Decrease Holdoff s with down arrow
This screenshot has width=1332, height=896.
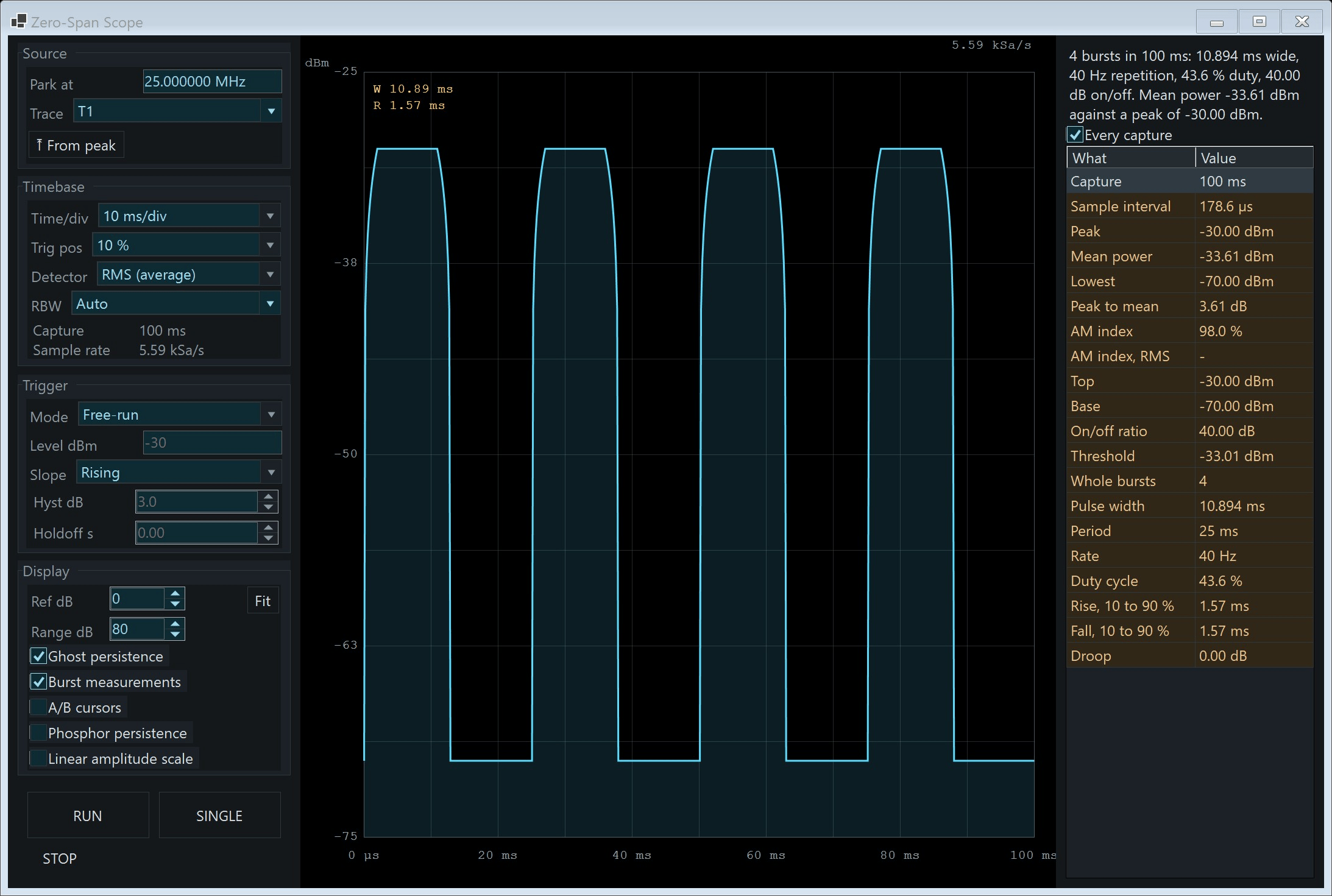pos(268,538)
